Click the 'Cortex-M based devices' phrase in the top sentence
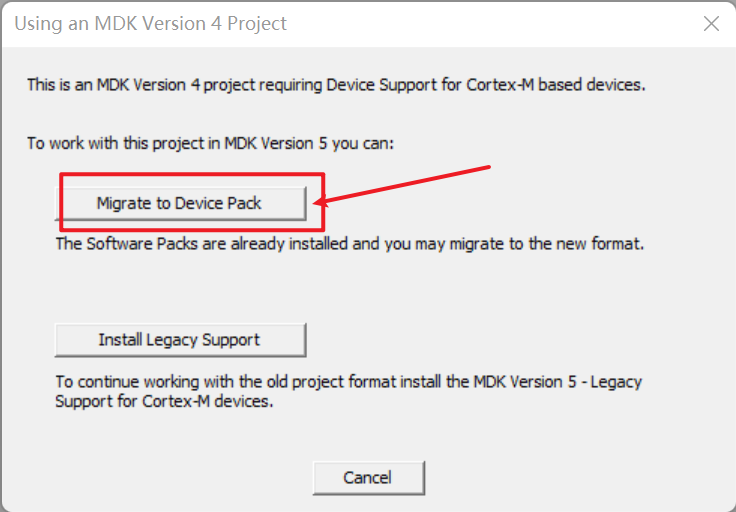The height and width of the screenshot is (512, 736). tap(556, 85)
